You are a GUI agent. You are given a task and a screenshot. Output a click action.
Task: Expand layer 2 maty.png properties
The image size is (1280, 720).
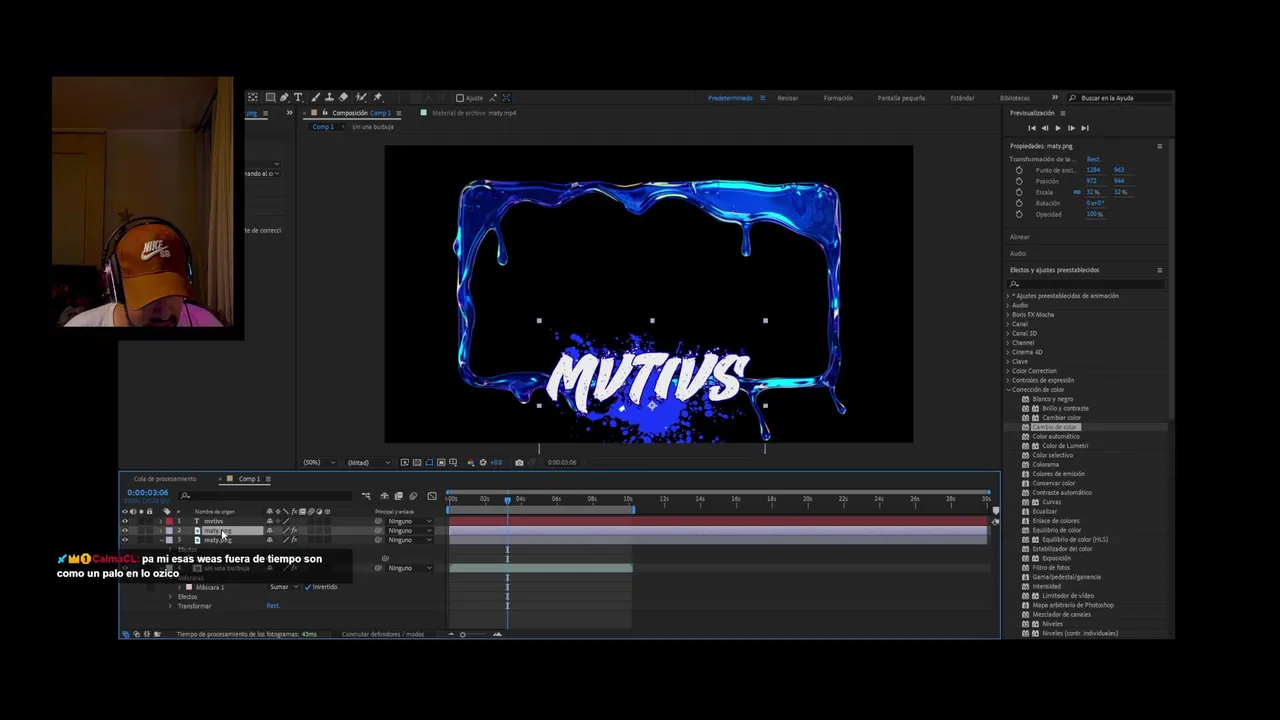[161, 531]
